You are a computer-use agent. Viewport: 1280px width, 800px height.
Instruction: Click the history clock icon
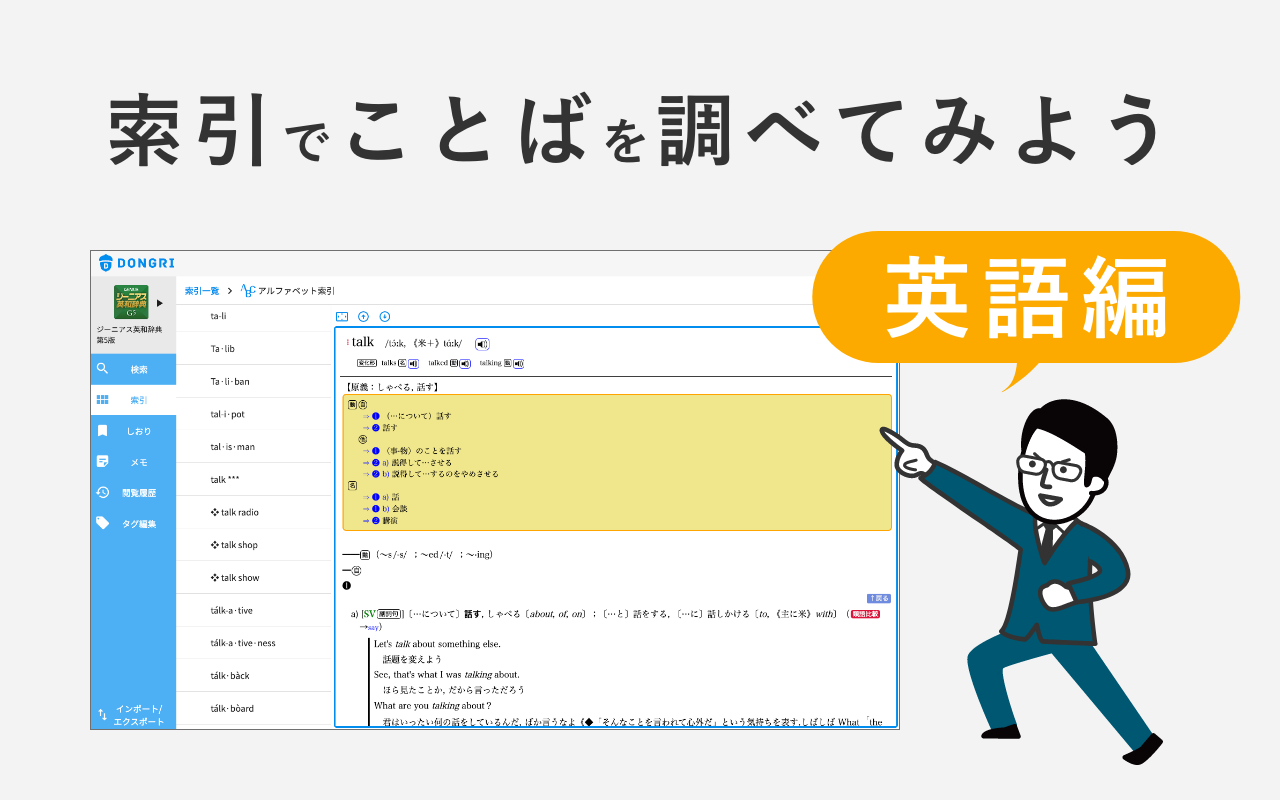pos(102,492)
